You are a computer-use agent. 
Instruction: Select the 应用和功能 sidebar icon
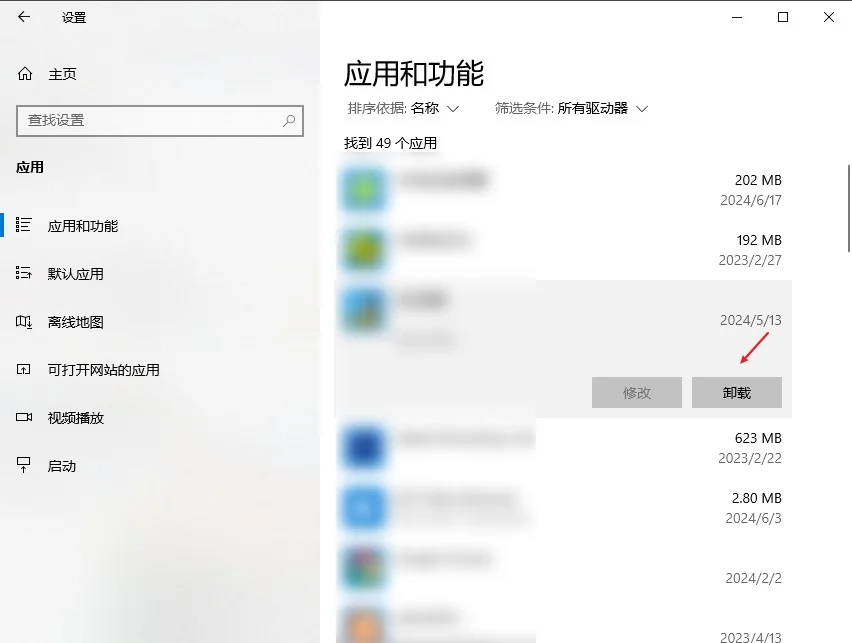tap(23, 226)
